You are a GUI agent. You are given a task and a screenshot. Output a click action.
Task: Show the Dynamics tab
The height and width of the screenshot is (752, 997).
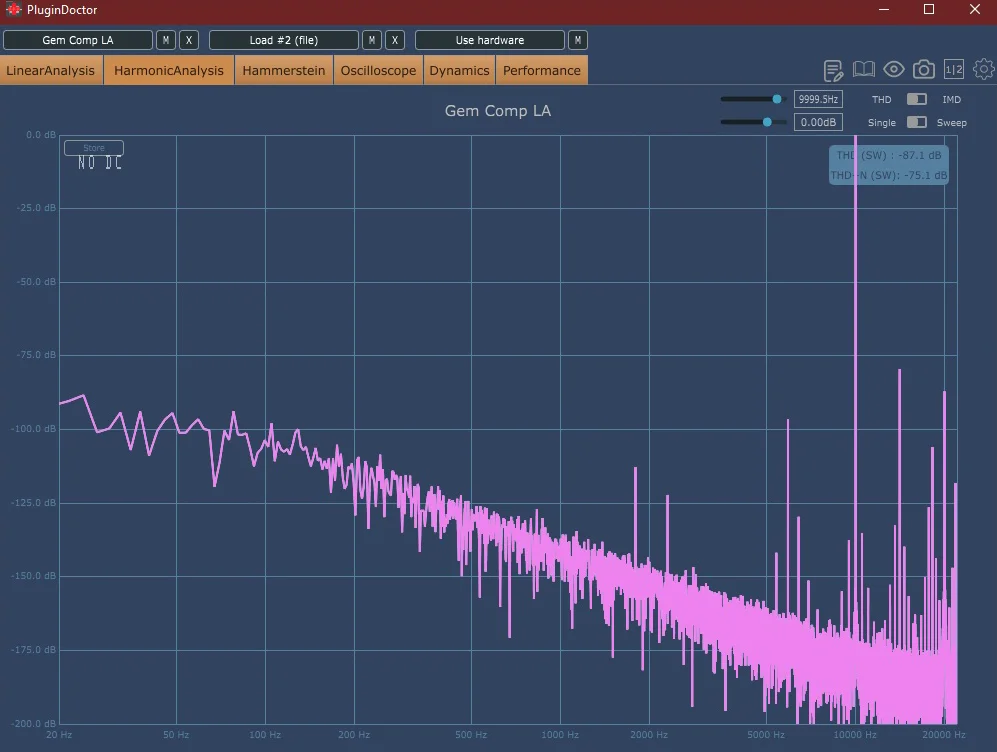tap(459, 71)
